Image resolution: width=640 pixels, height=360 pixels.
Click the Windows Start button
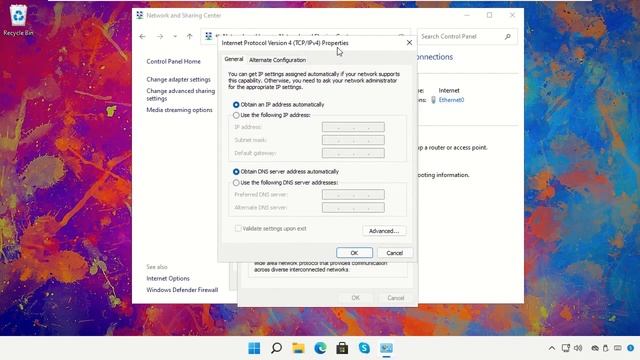[254, 348]
